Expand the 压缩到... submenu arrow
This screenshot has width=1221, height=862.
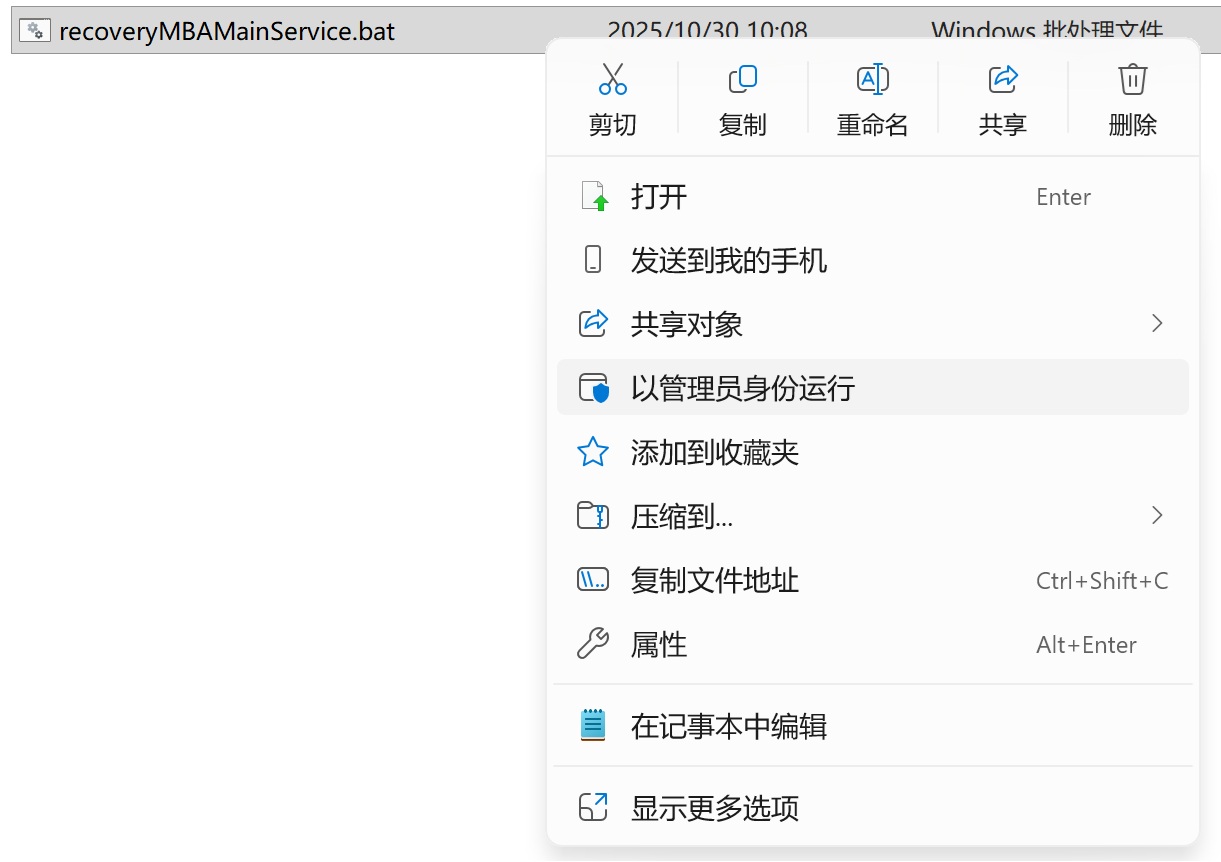pos(1157,516)
